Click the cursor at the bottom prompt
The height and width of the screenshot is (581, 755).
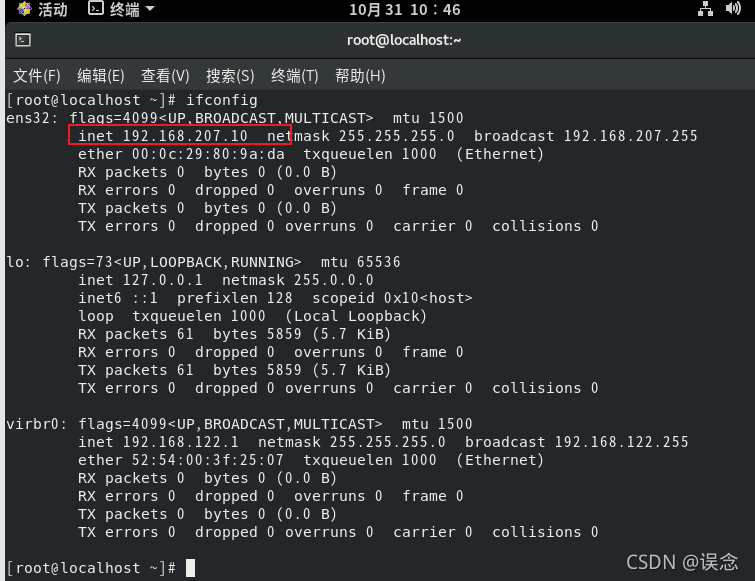click(191, 568)
